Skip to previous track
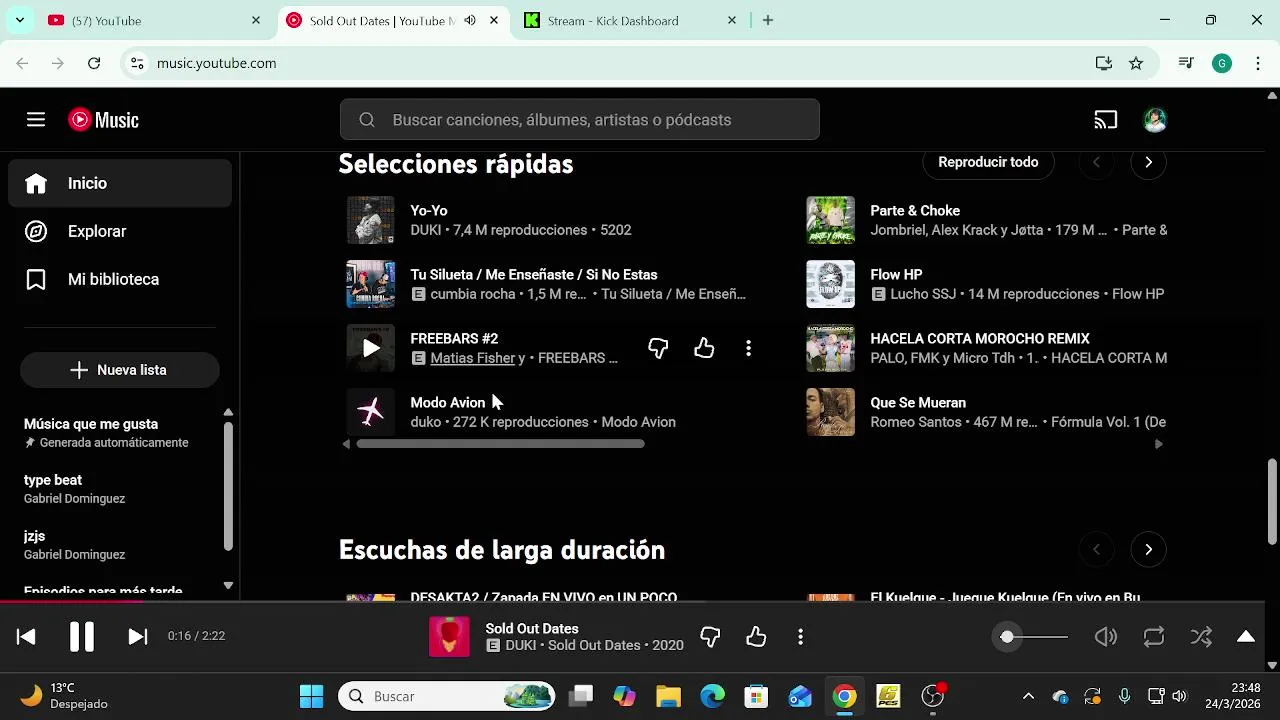The image size is (1280, 720). tap(26, 636)
